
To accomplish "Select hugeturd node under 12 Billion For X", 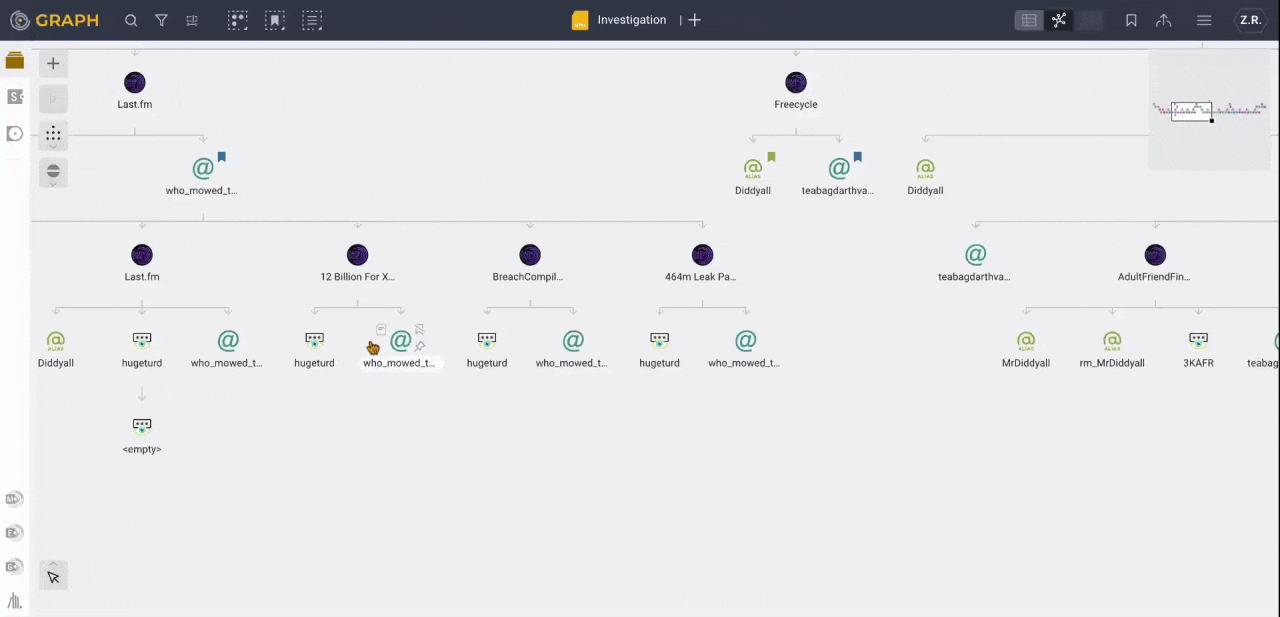I will [314, 340].
